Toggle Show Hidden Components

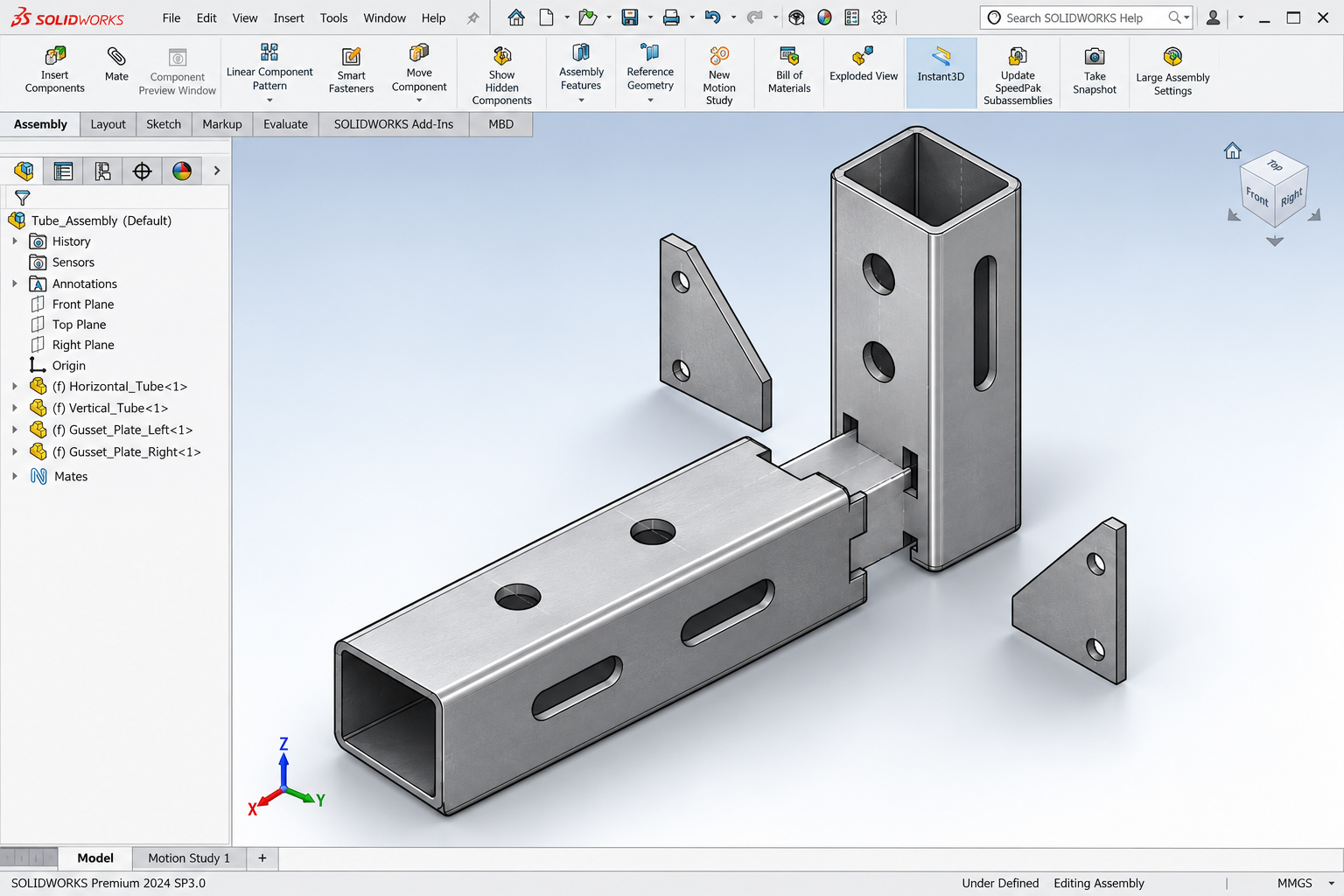(x=501, y=75)
